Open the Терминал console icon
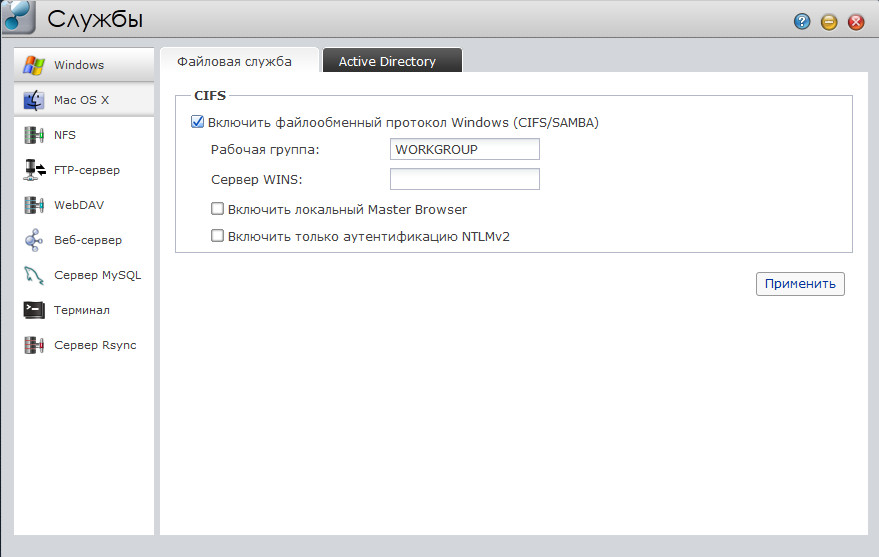879x557 pixels. (35, 310)
